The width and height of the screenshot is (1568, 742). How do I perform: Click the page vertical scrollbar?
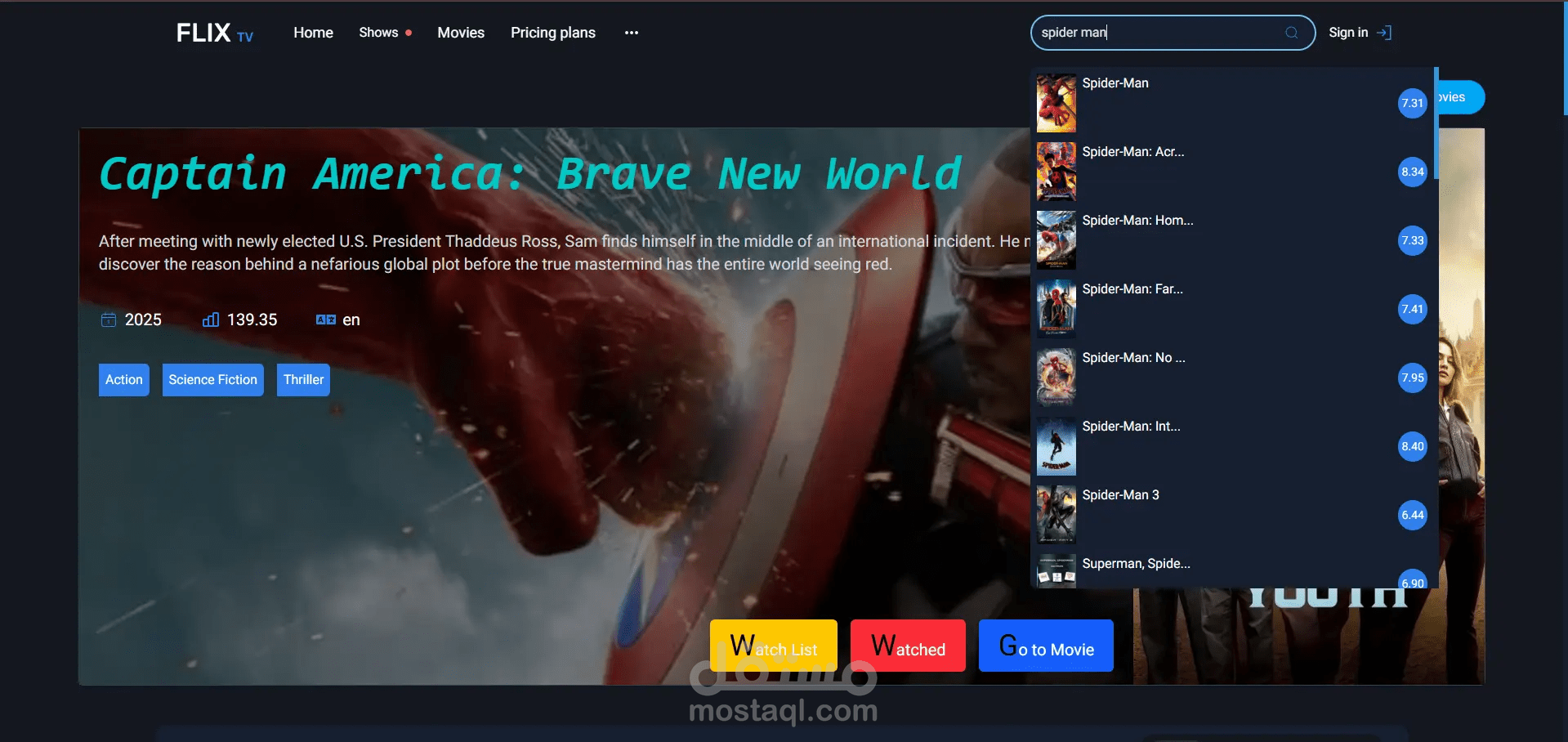[x=1565, y=57]
